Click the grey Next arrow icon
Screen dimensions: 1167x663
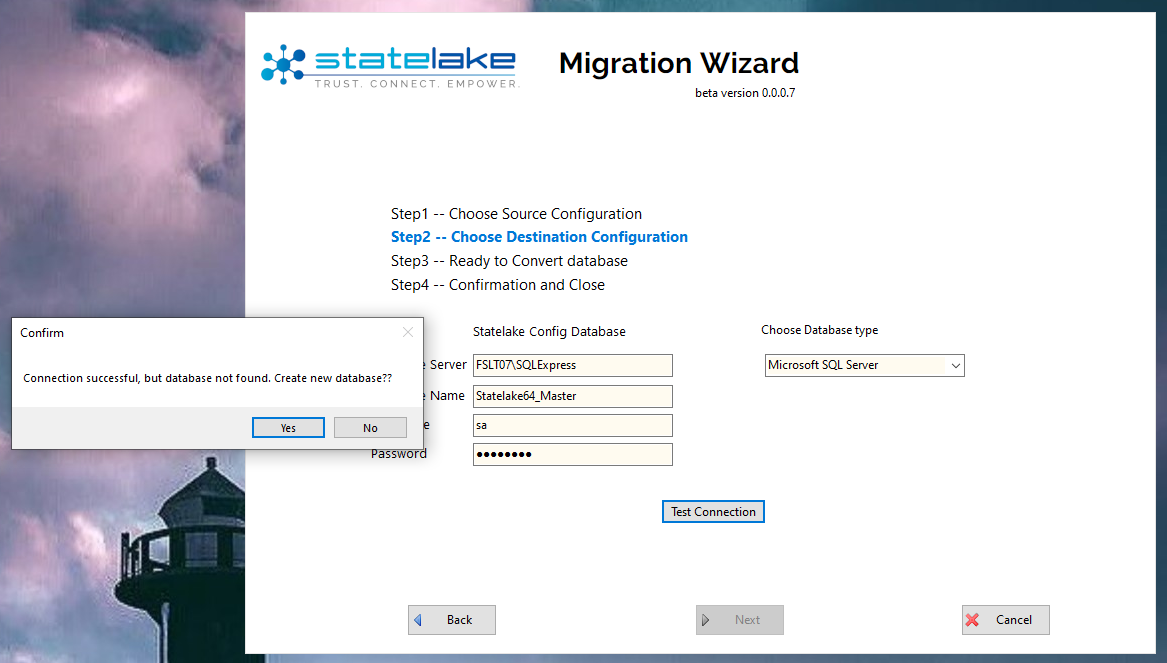tap(706, 620)
